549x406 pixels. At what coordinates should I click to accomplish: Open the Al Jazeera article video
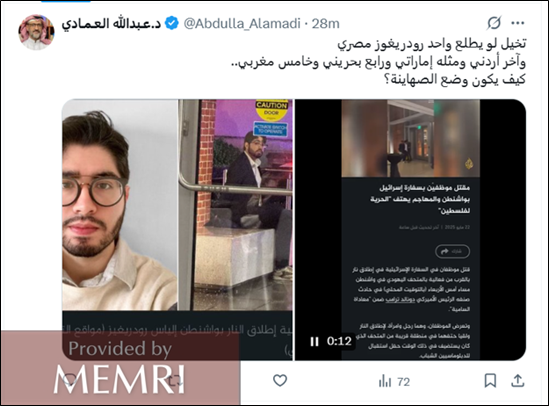click(410, 230)
